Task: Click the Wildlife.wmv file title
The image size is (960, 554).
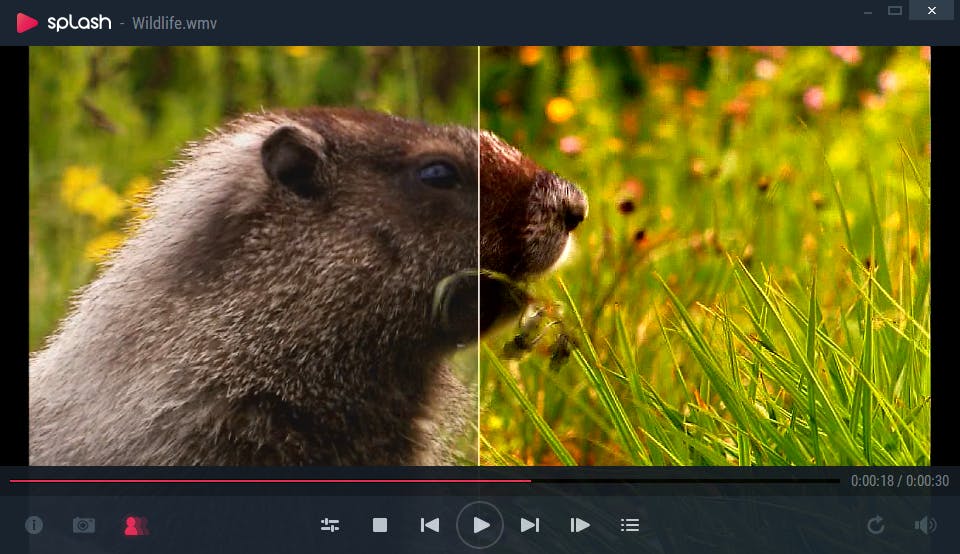Action: coord(174,23)
